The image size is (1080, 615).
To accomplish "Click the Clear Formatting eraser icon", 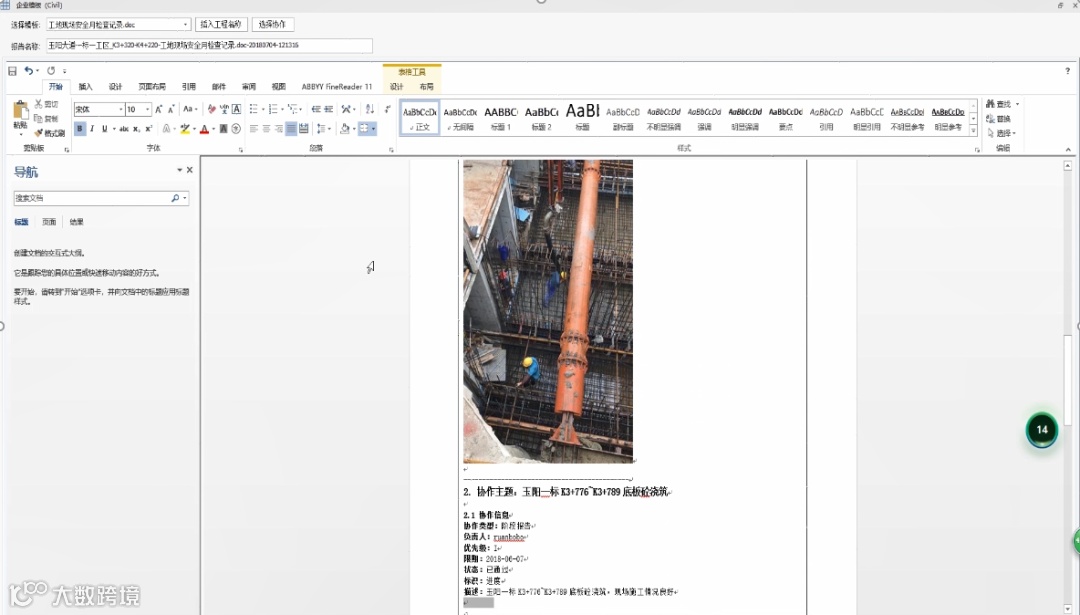I will tap(211, 109).
